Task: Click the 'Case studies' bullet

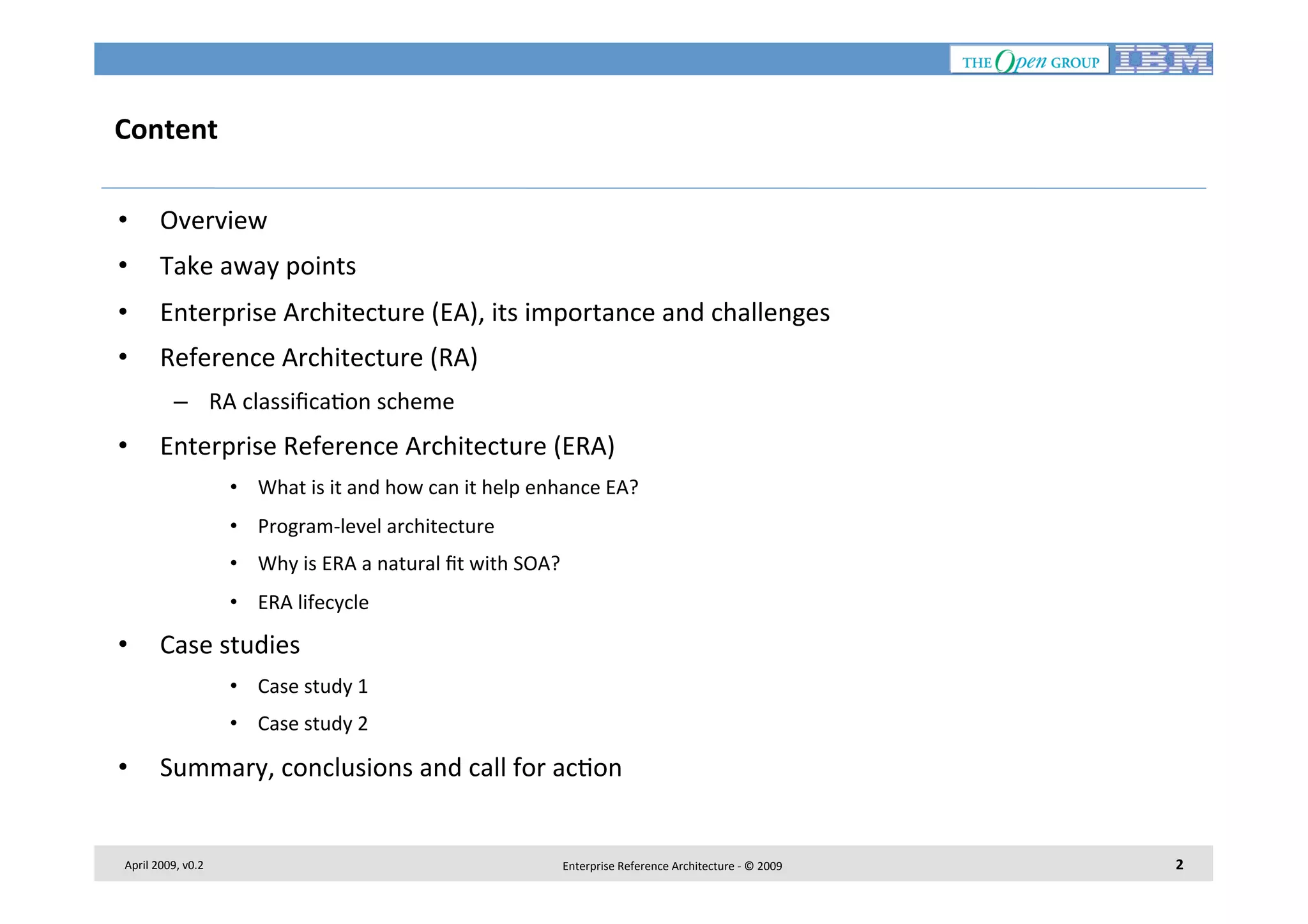Action: 230,645
